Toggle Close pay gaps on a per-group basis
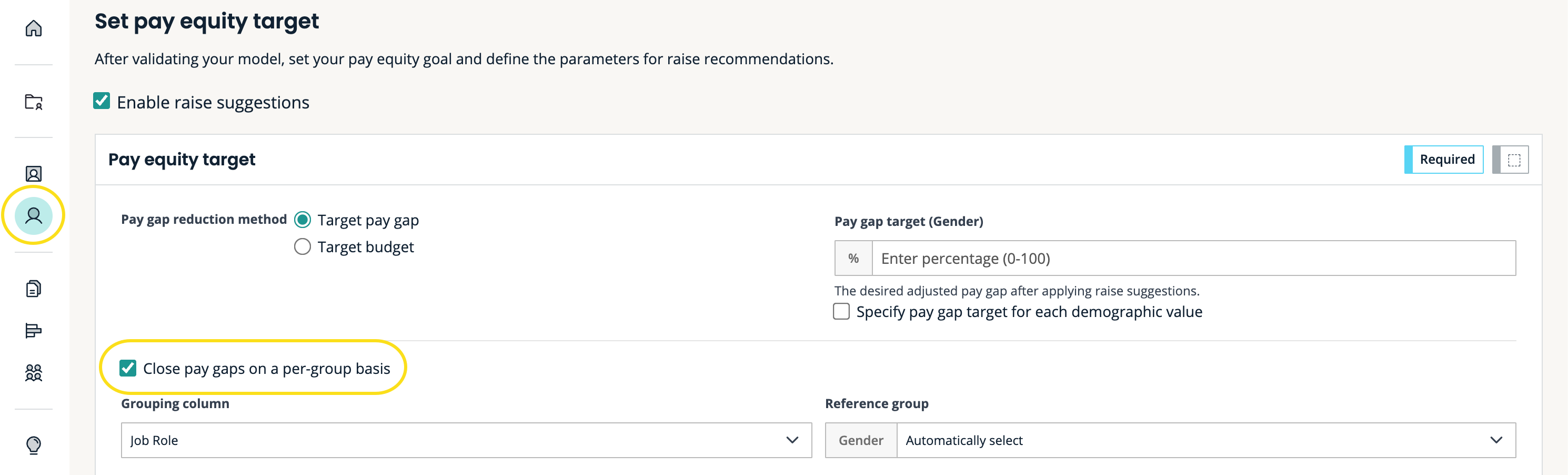This screenshot has width=1568, height=475. point(128,369)
